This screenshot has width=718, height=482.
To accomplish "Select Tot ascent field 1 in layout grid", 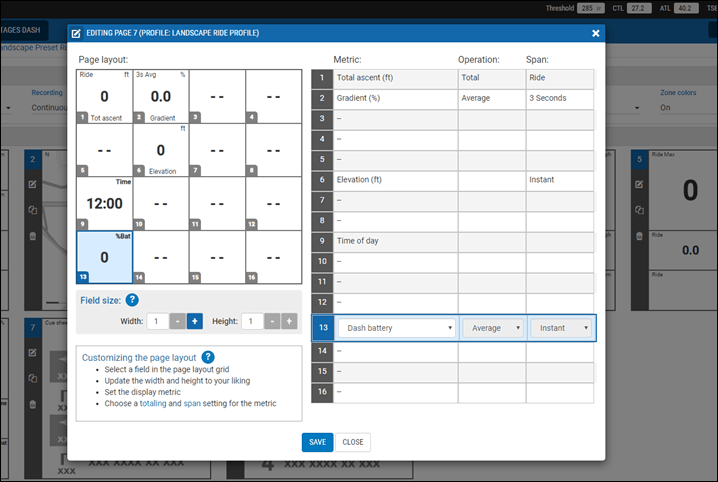I will tap(104, 97).
